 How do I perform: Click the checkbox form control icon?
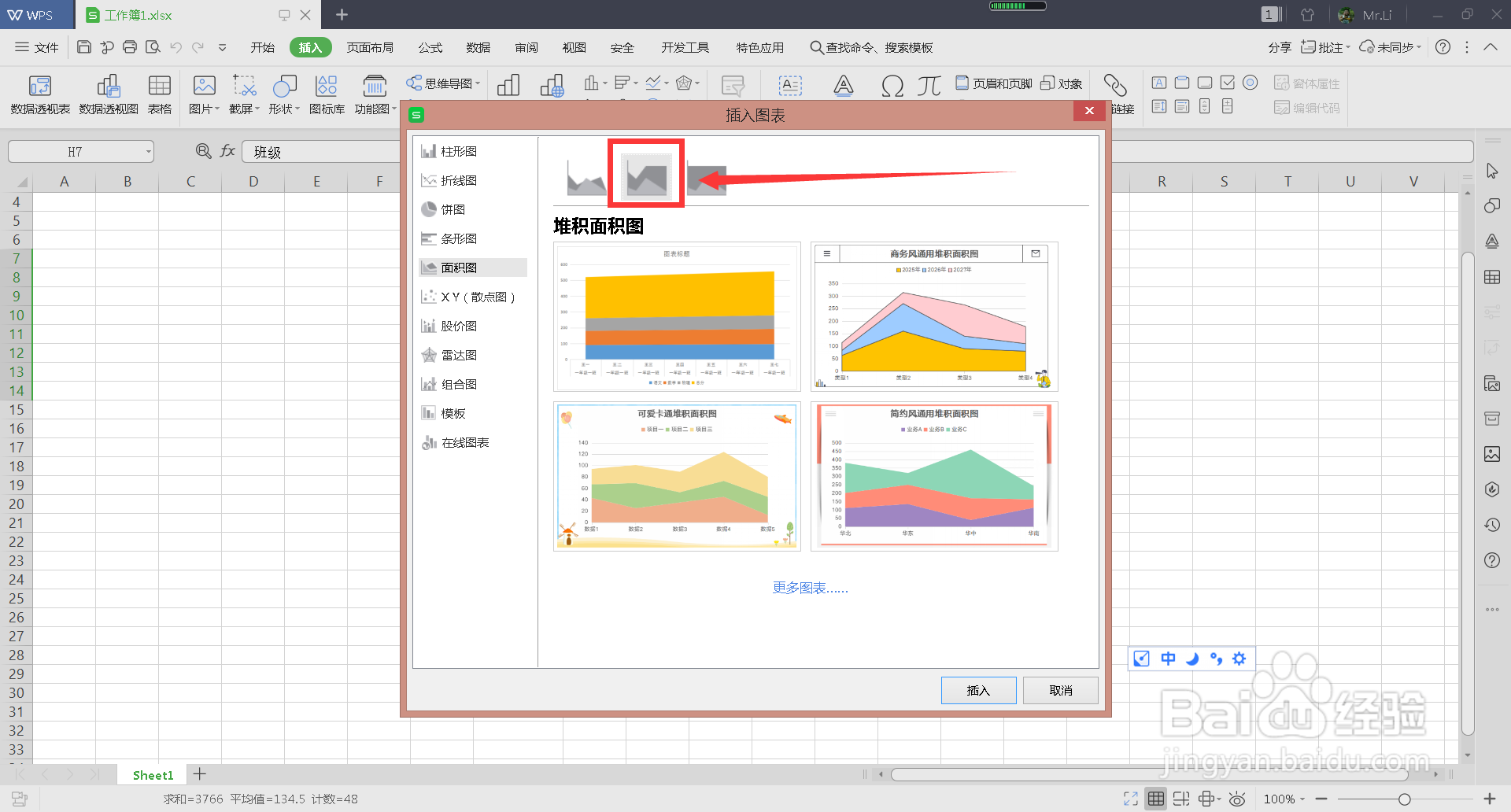pos(1228,83)
